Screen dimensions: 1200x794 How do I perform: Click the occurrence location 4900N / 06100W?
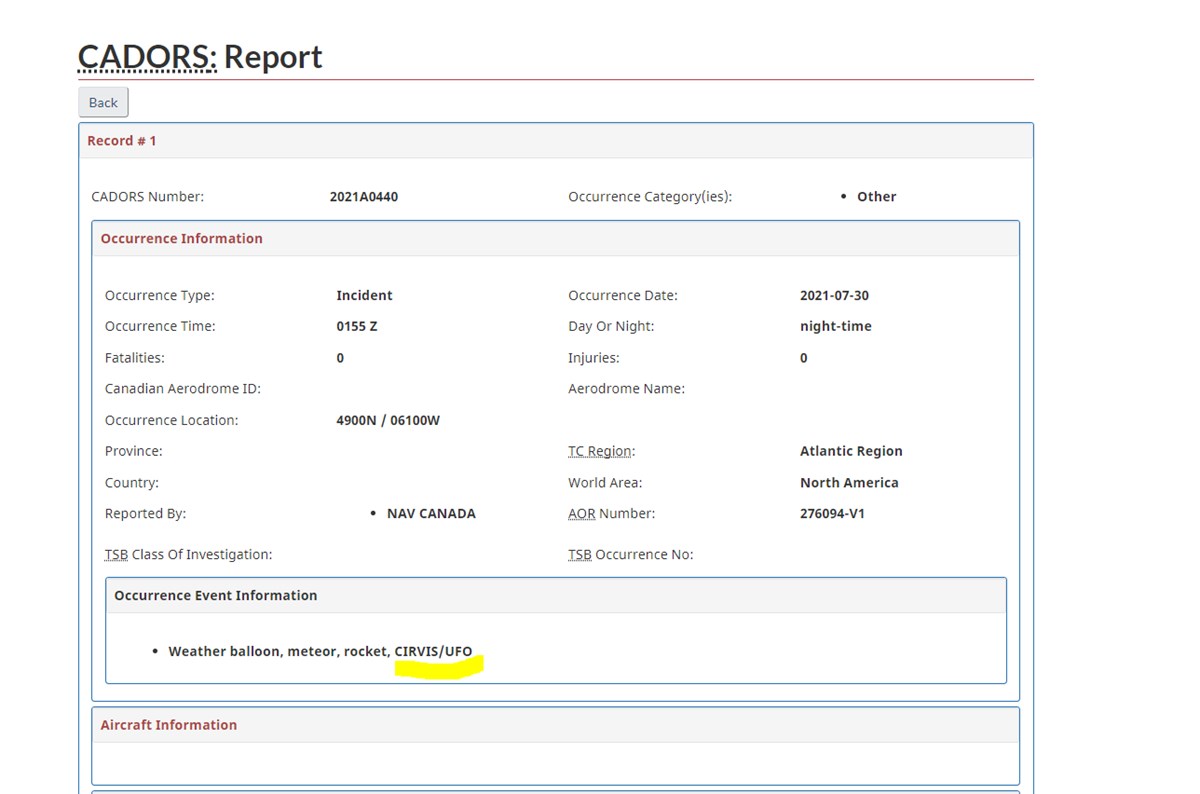(x=388, y=420)
